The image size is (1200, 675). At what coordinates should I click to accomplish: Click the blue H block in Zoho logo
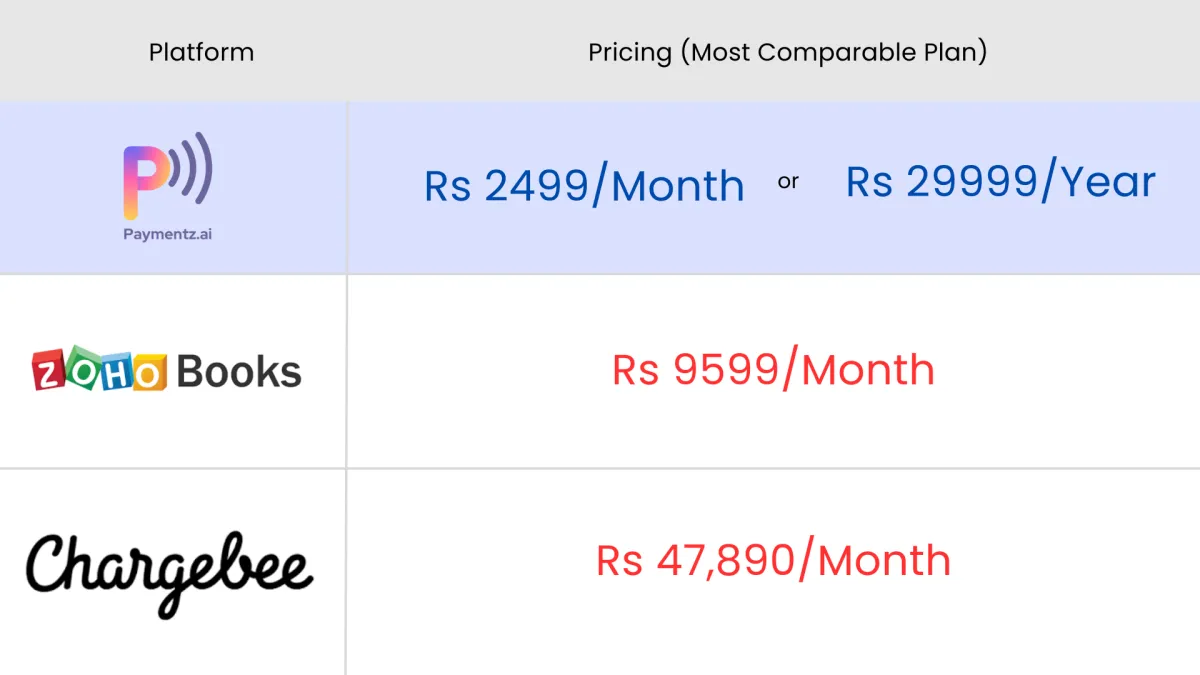115,370
